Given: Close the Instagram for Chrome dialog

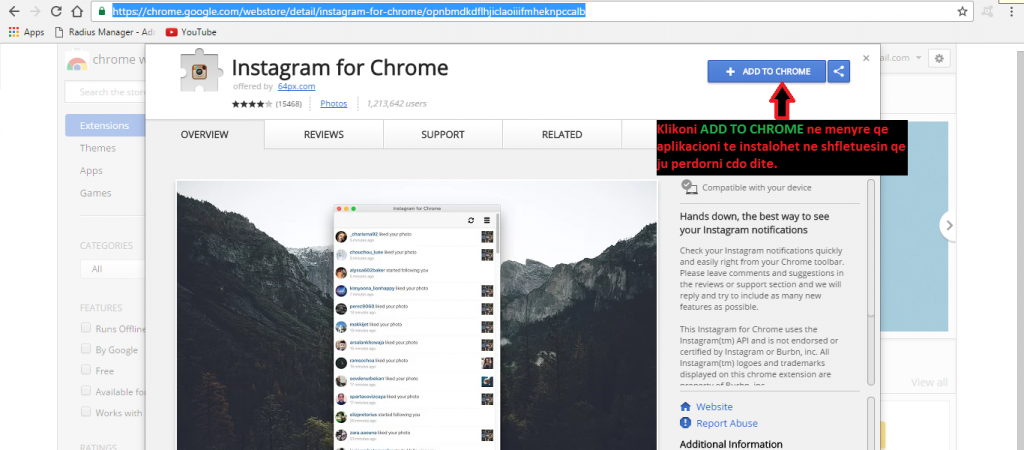Looking at the screenshot, I should coord(867,58).
